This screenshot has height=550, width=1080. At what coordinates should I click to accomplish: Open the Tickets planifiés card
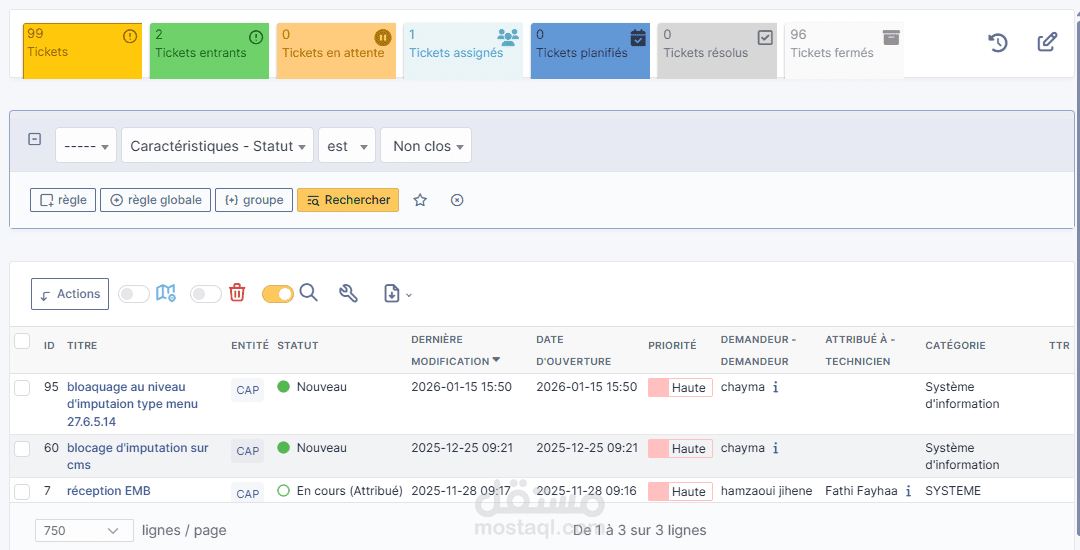click(x=590, y=51)
